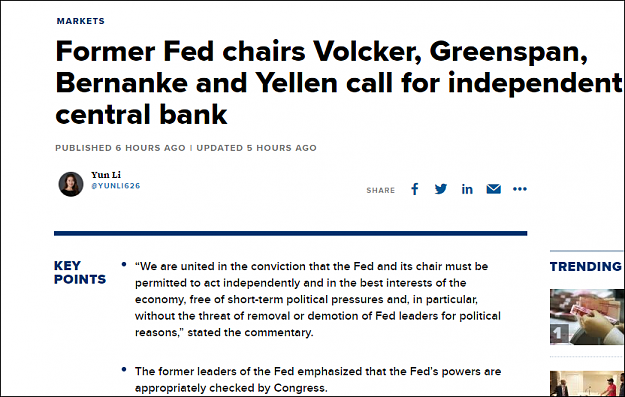The width and height of the screenshot is (625, 397).
Task: Click the Trending section heading
Action: [586, 266]
